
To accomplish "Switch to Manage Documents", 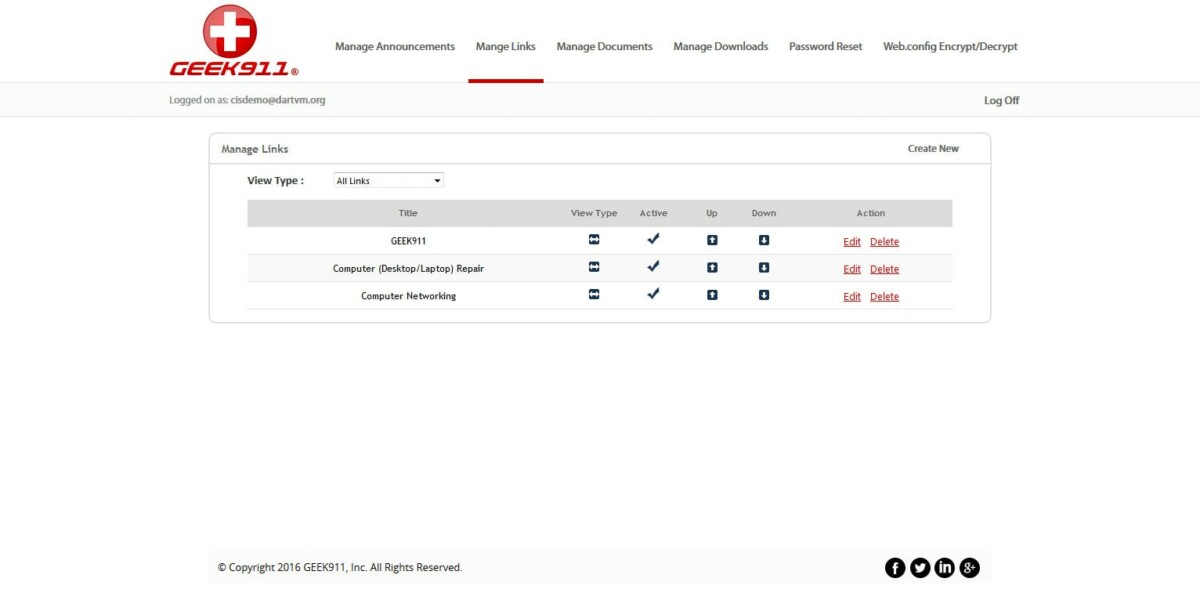I will pyautogui.click(x=605, y=46).
